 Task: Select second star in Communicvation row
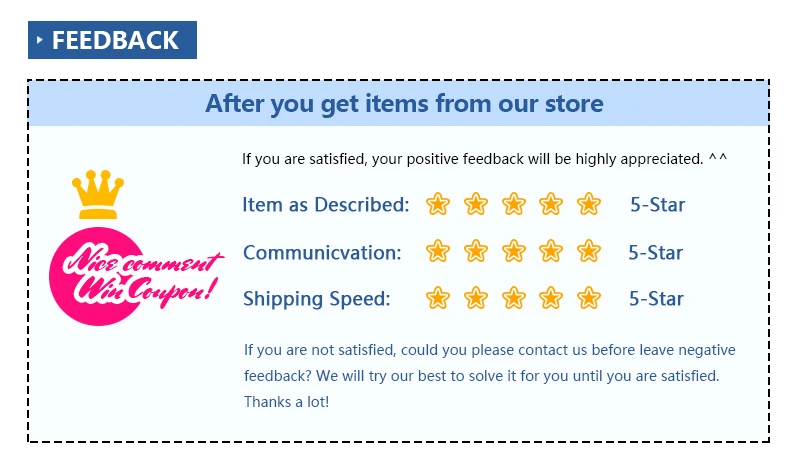(x=476, y=251)
